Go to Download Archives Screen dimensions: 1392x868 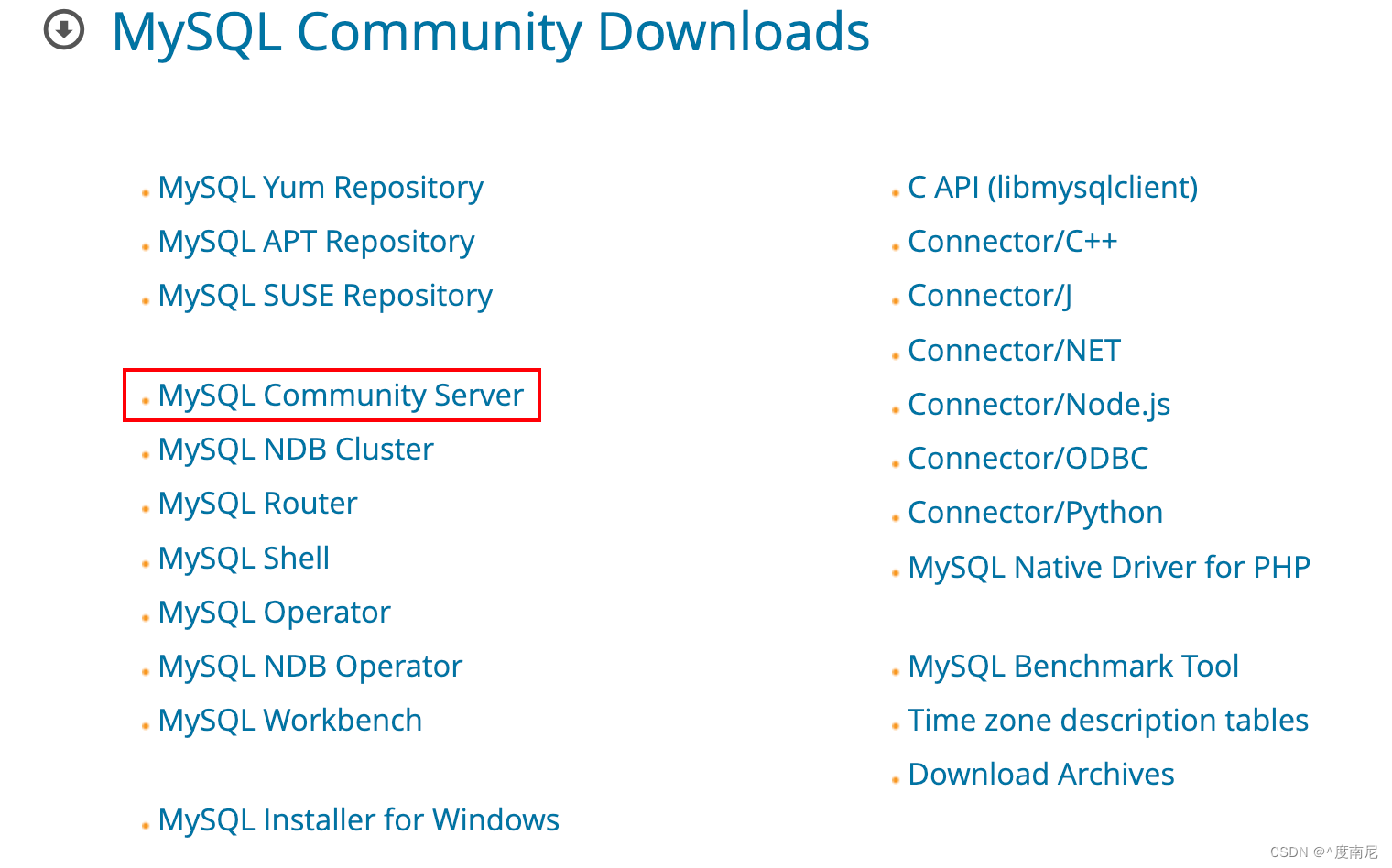click(x=1040, y=775)
